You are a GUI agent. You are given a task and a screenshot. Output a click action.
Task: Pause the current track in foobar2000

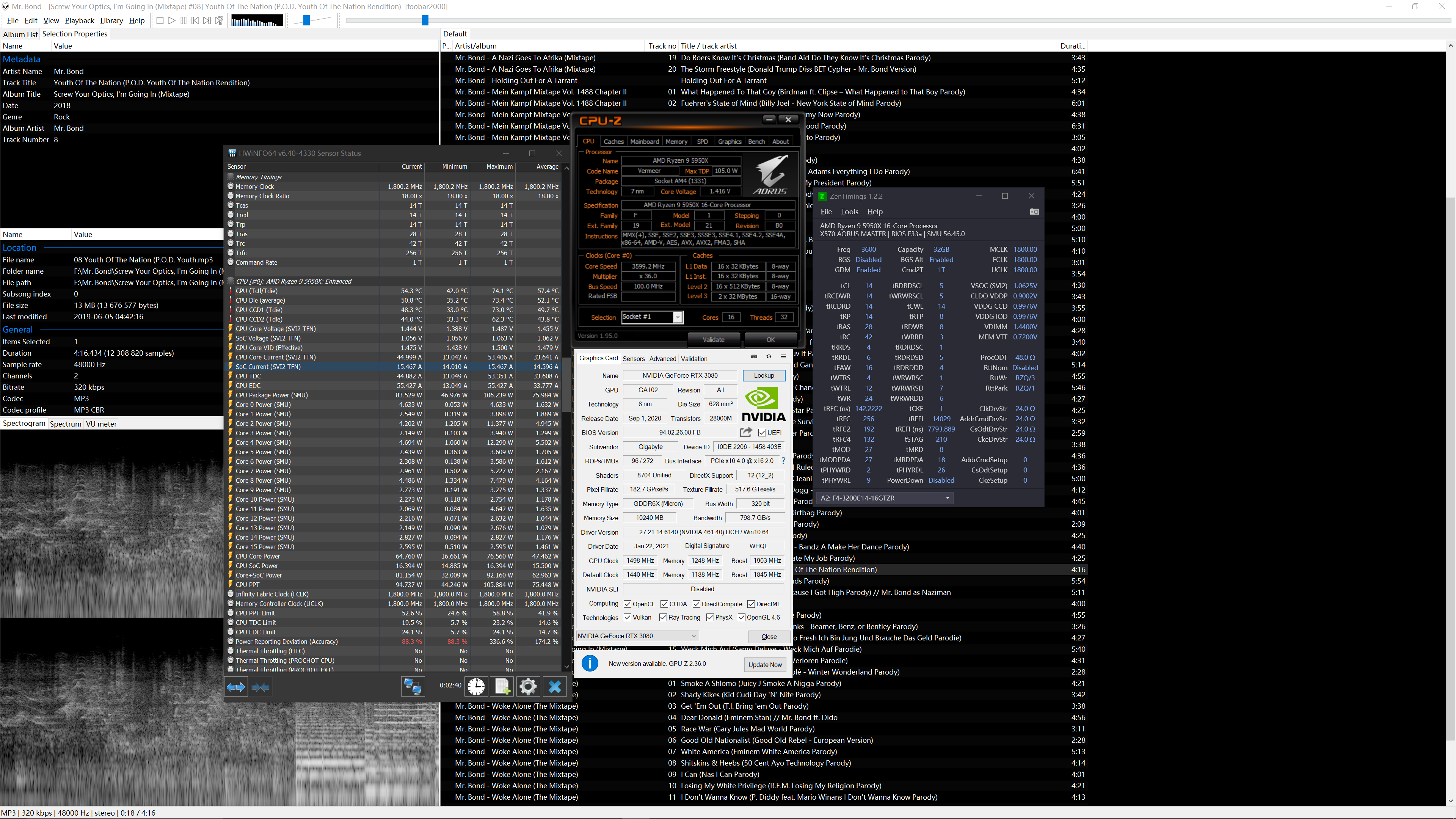(x=184, y=21)
